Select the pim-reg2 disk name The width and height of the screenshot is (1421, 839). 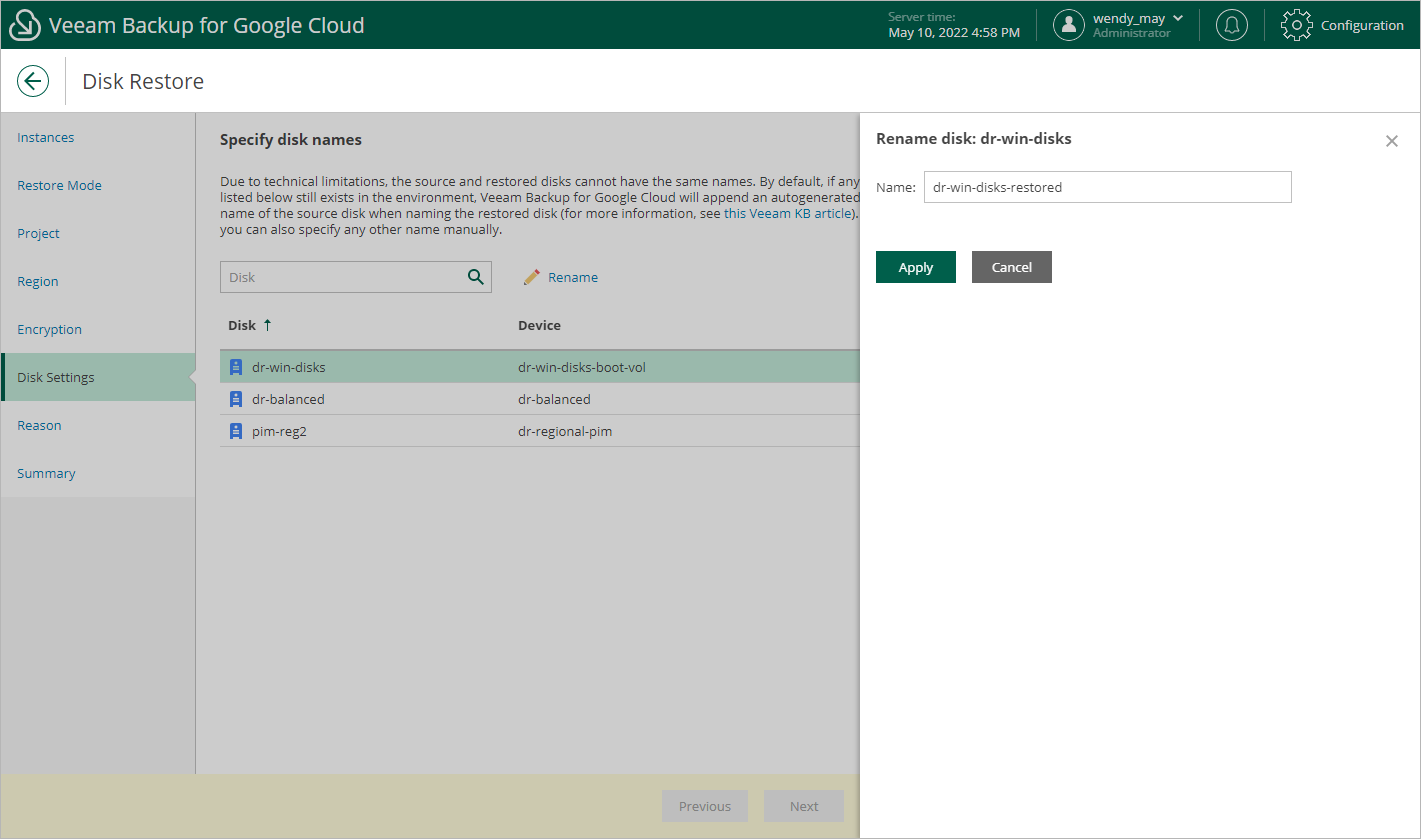[x=279, y=431]
